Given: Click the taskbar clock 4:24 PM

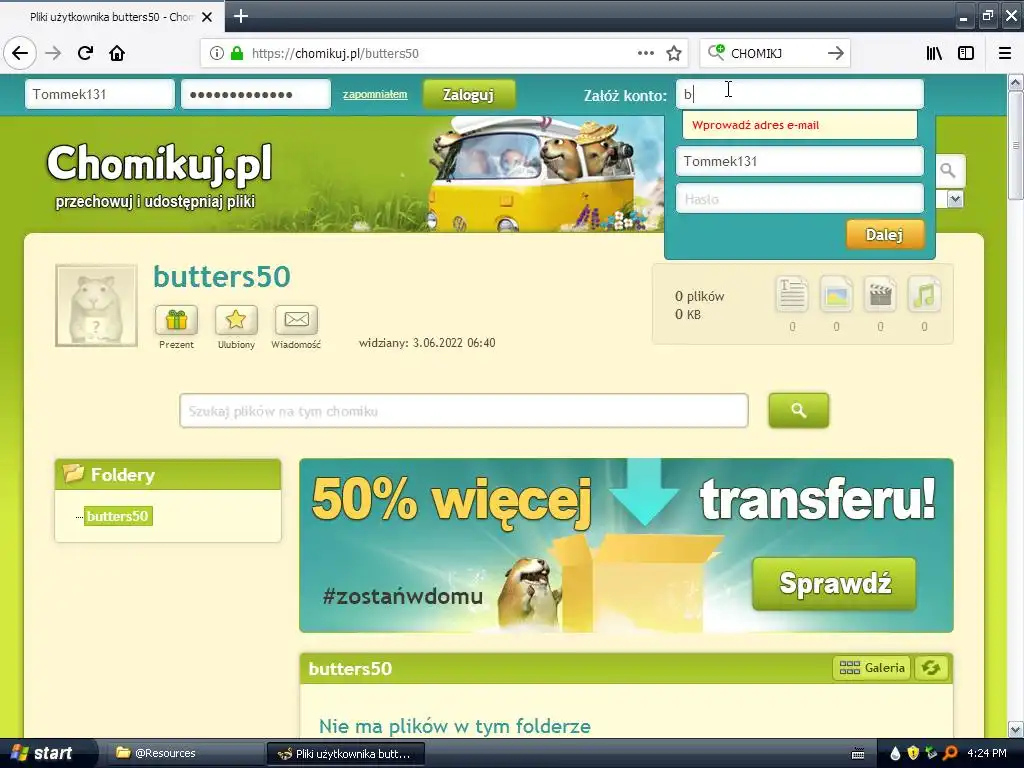Looking at the screenshot, I should point(987,753).
